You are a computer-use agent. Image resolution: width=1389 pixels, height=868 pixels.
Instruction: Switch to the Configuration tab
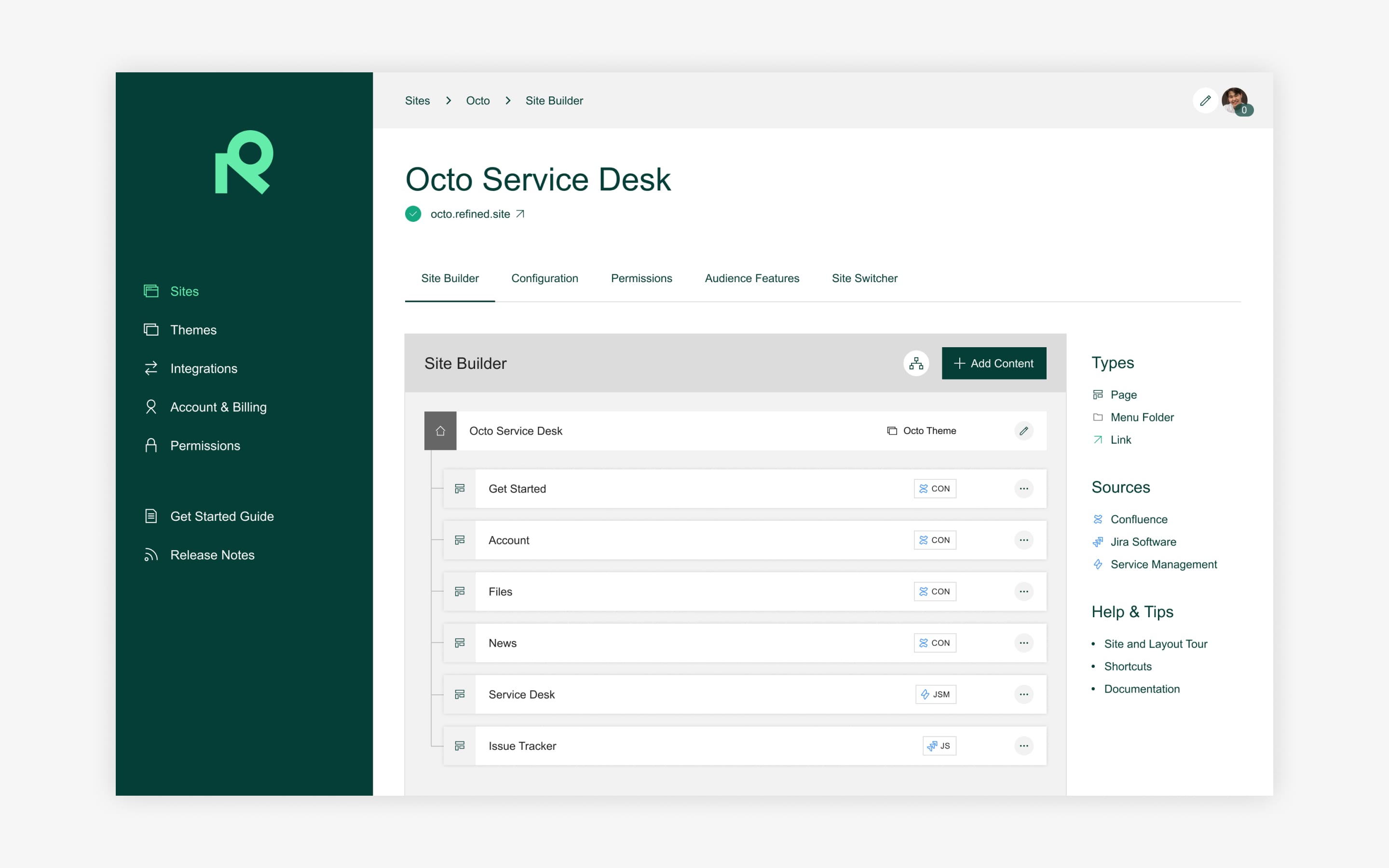coord(545,278)
